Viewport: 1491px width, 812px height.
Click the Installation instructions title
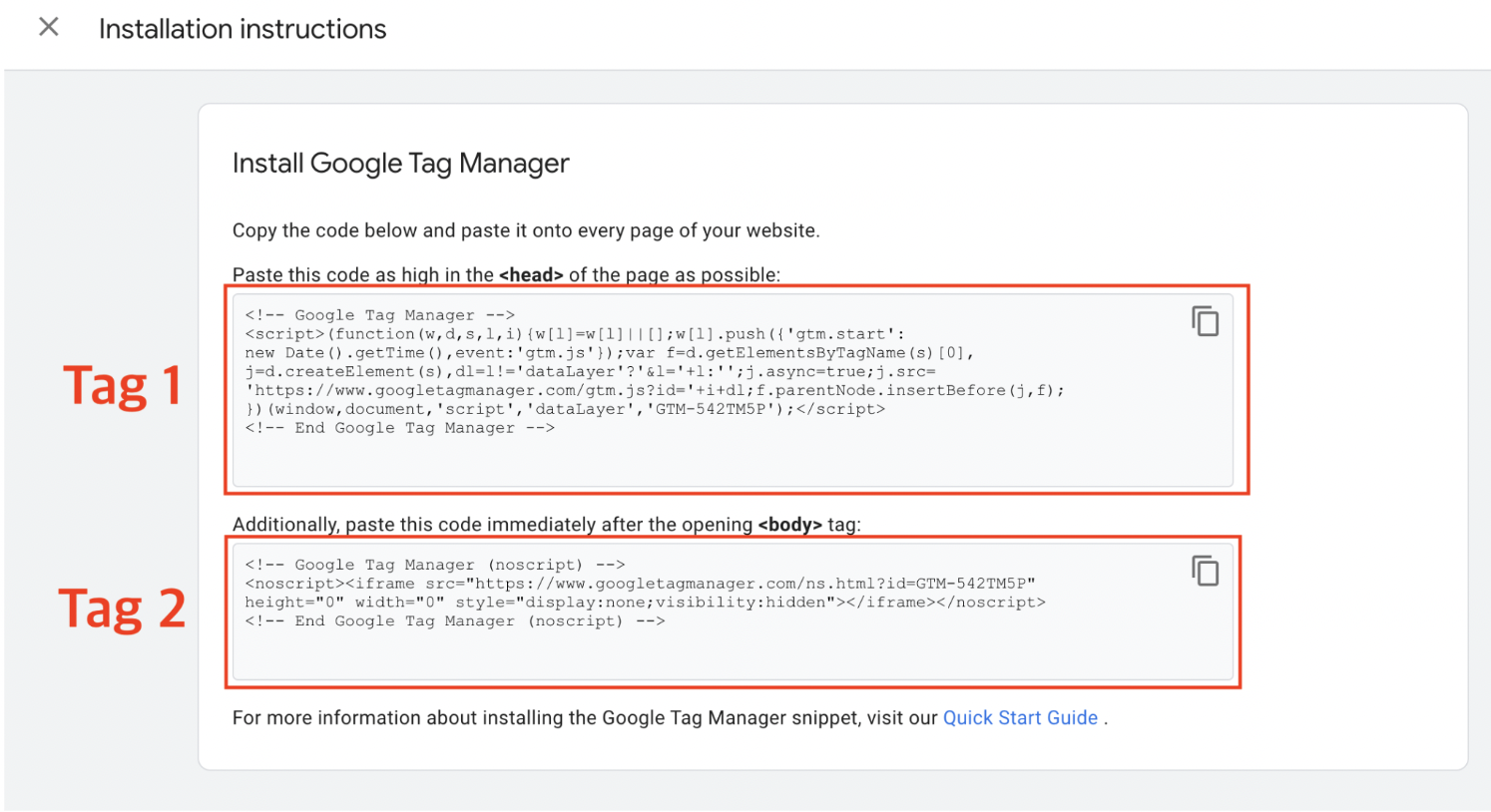click(243, 29)
